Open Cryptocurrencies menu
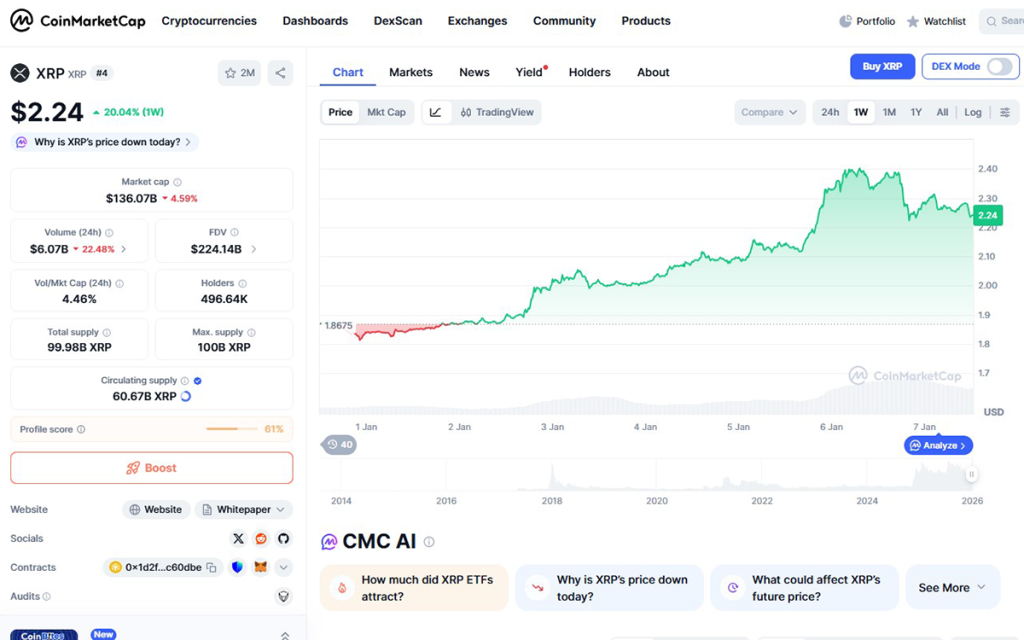1024x640 pixels. pos(209,21)
